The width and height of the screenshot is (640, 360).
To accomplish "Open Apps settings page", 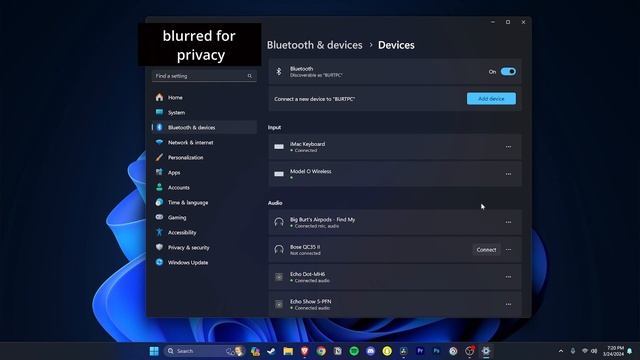I will (204, 173).
